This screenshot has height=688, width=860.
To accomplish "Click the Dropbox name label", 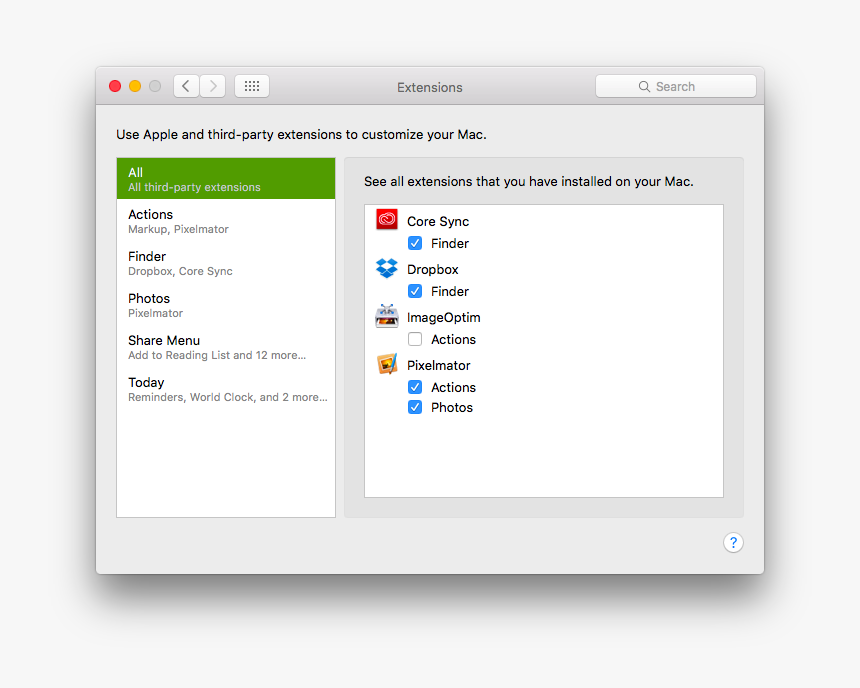I will point(433,269).
